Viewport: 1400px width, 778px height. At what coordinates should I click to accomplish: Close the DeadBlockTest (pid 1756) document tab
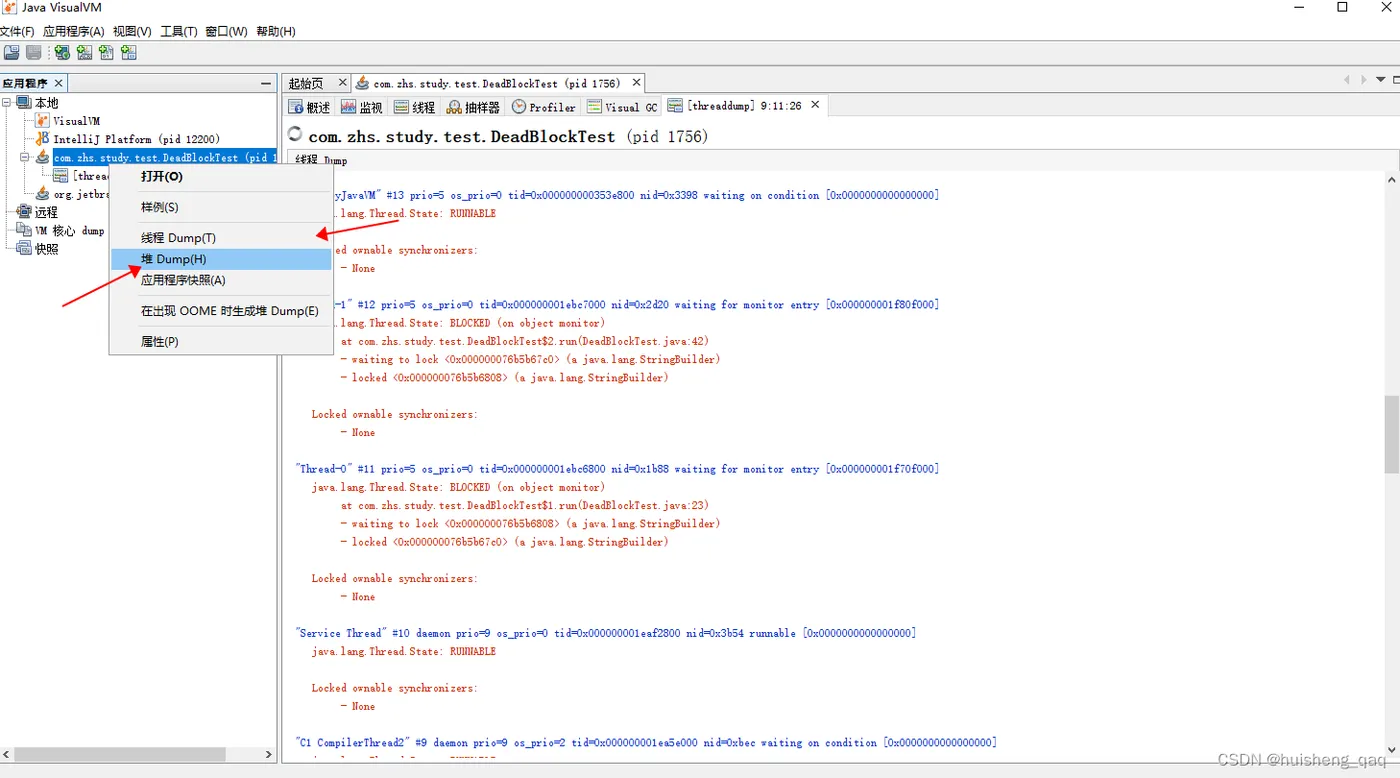[636, 83]
